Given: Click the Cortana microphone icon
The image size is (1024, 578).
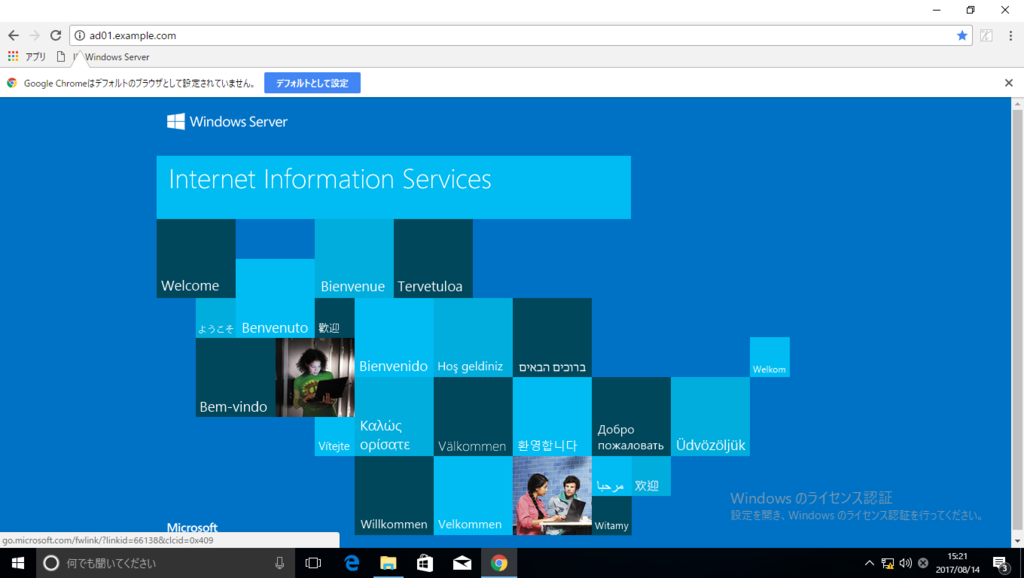Looking at the screenshot, I should click(x=280, y=563).
